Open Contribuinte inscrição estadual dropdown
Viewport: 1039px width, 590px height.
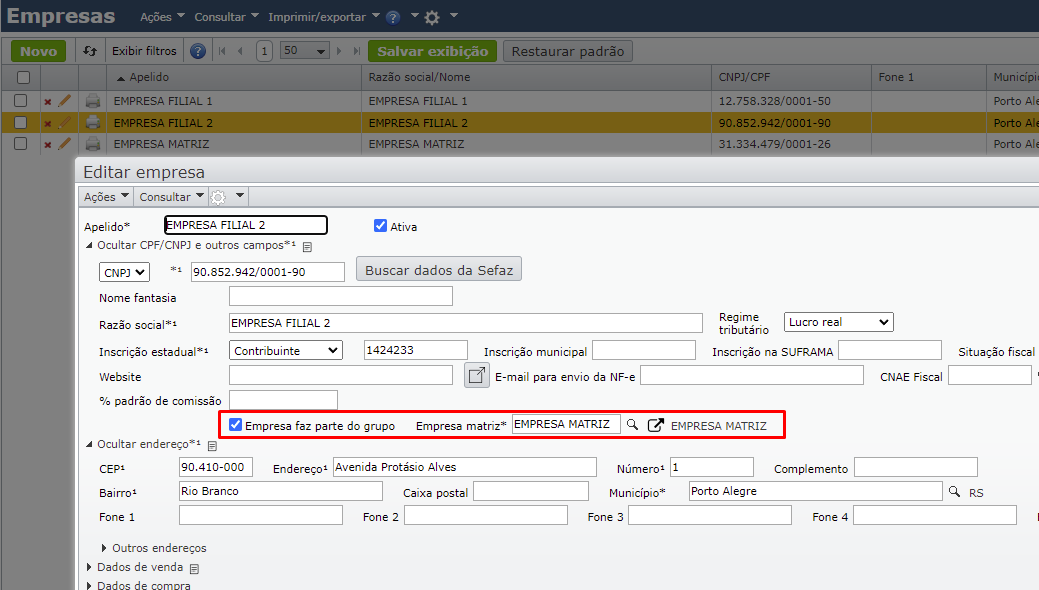tap(286, 350)
